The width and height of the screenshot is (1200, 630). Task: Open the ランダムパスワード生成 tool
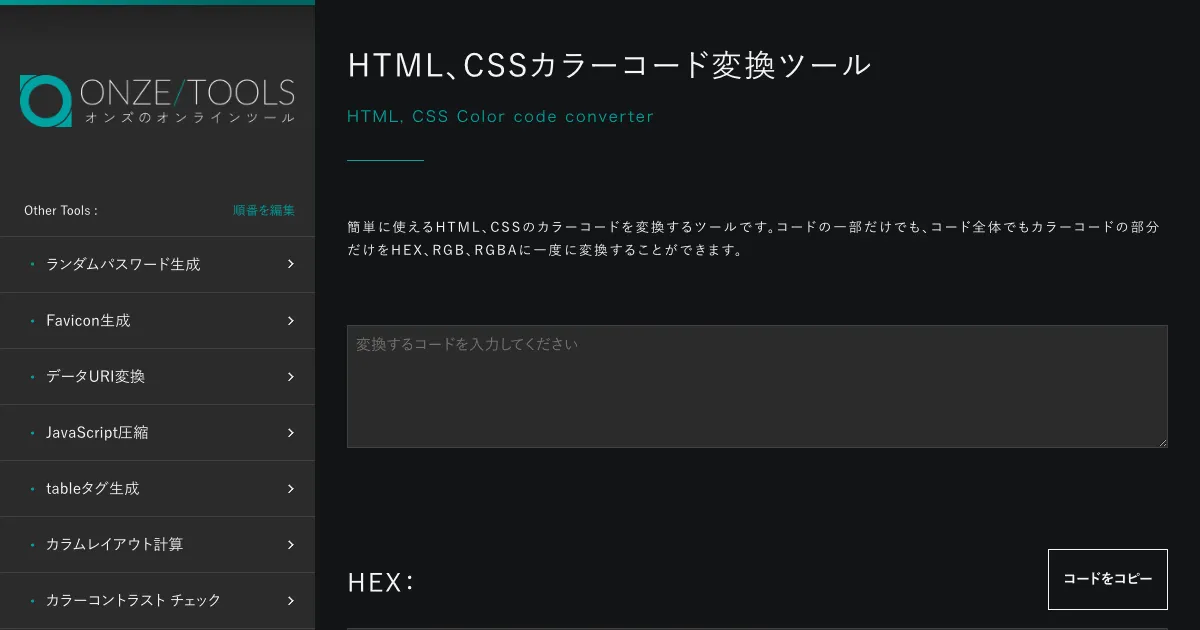click(123, 265)
